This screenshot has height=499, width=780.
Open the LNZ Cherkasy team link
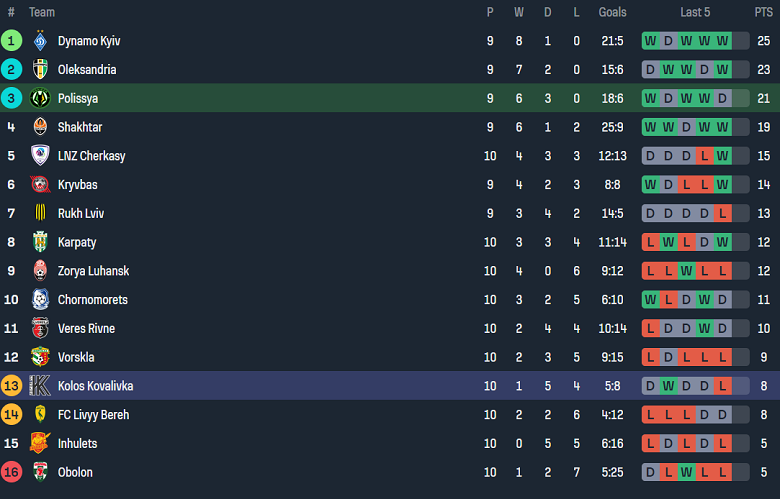(x=91, y=156)
